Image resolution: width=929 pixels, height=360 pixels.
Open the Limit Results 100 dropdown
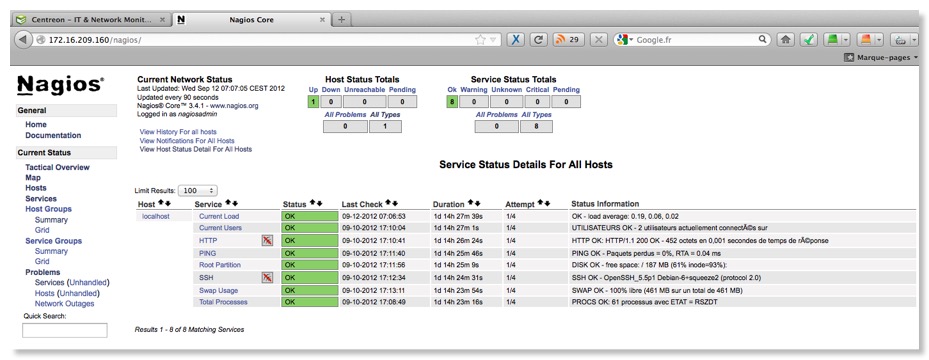pos(198,191)
